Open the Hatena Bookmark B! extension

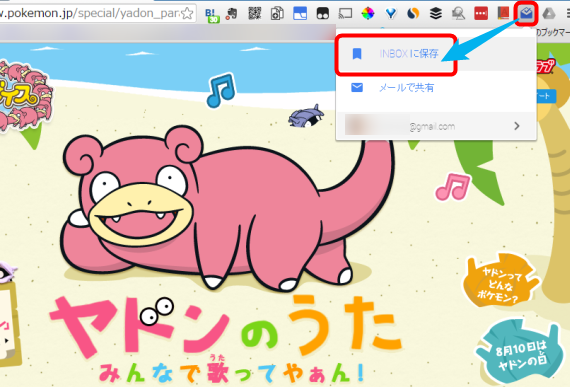(x=212, y=15)
